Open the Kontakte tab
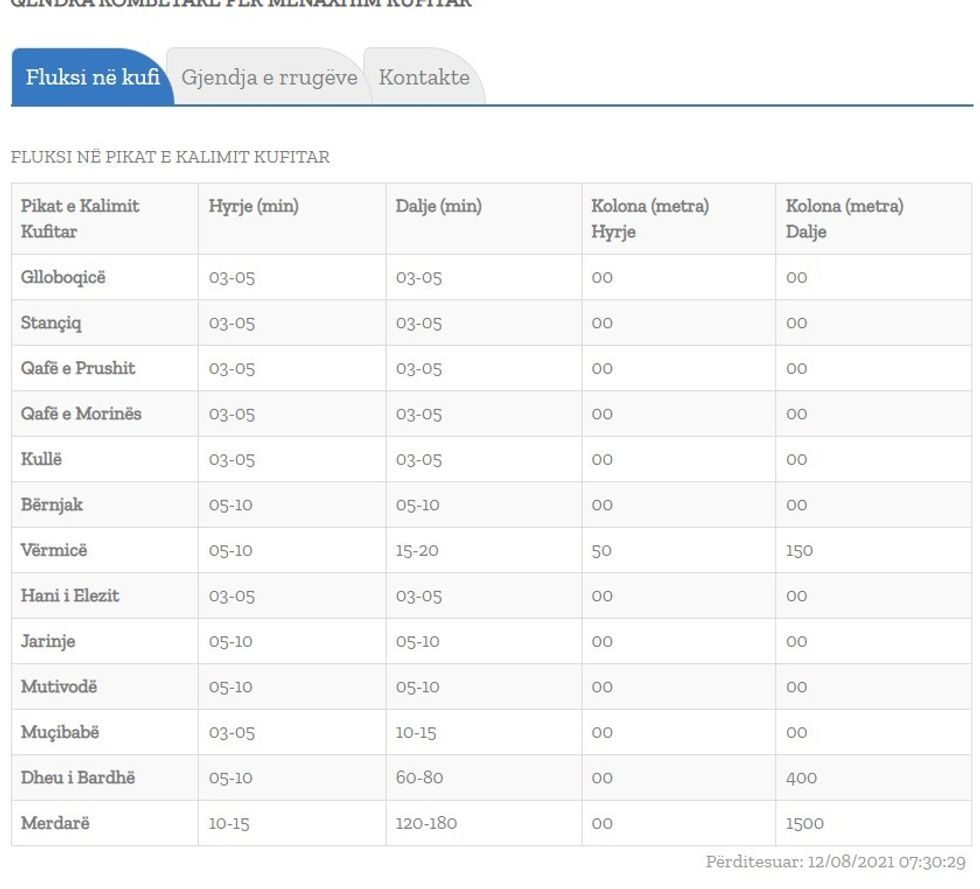980x889 pixels. 424,78
